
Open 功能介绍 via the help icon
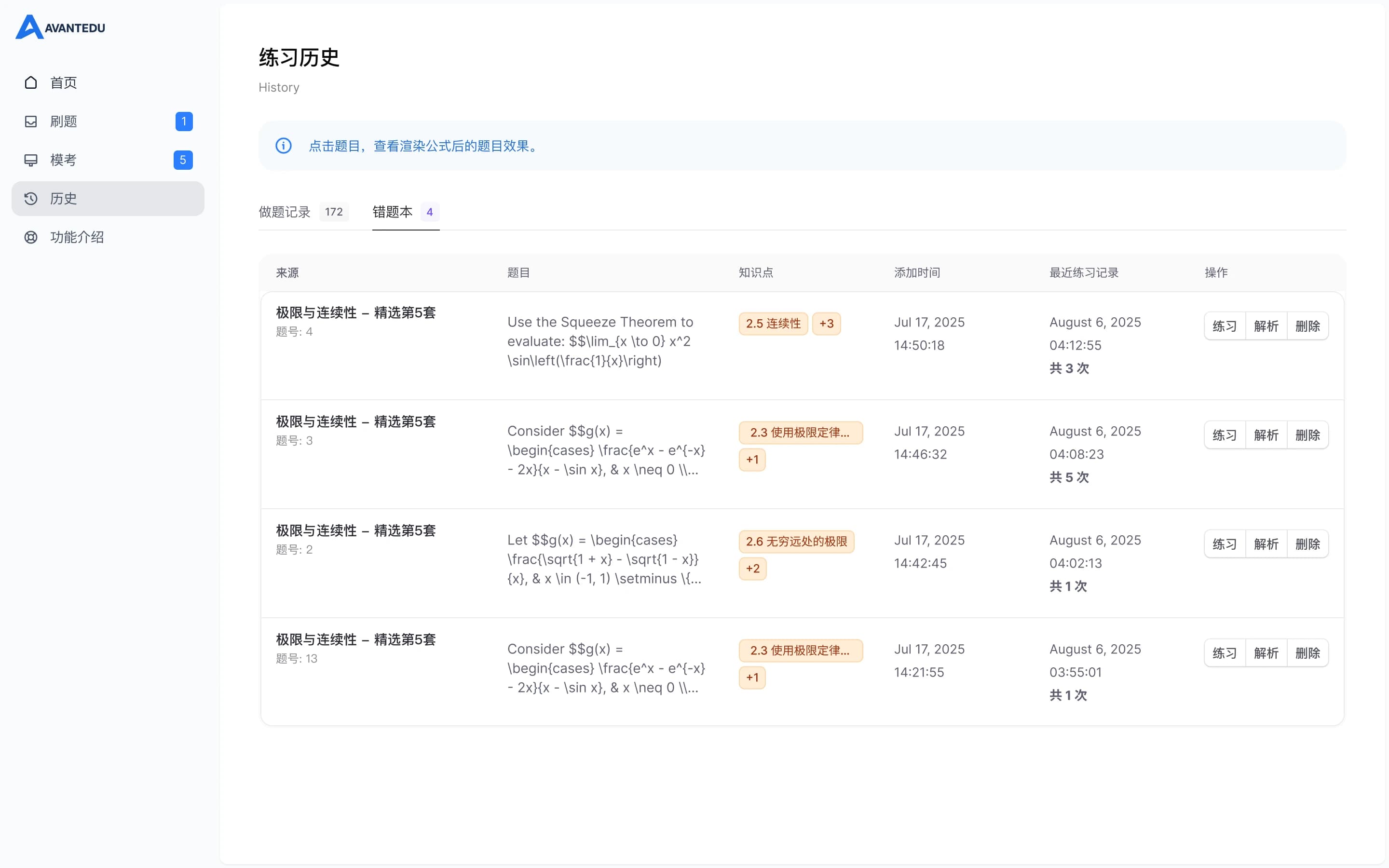pos(31,237)
